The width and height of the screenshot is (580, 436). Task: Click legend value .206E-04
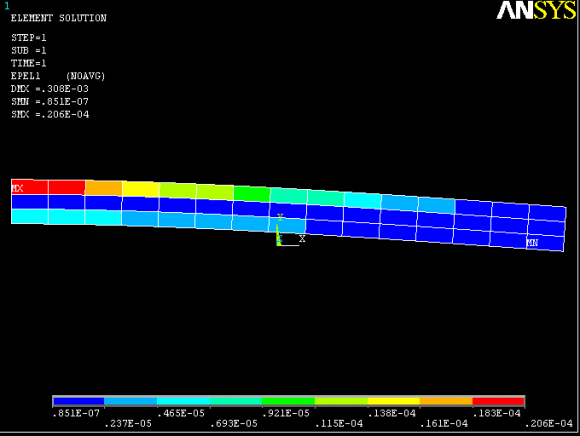549,424
